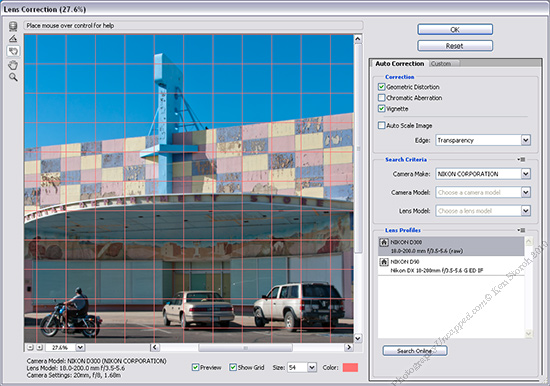Viewport: 550px width, 386px height.
Task: Click the grid Size value 54 field
Action: coord(297,367)
